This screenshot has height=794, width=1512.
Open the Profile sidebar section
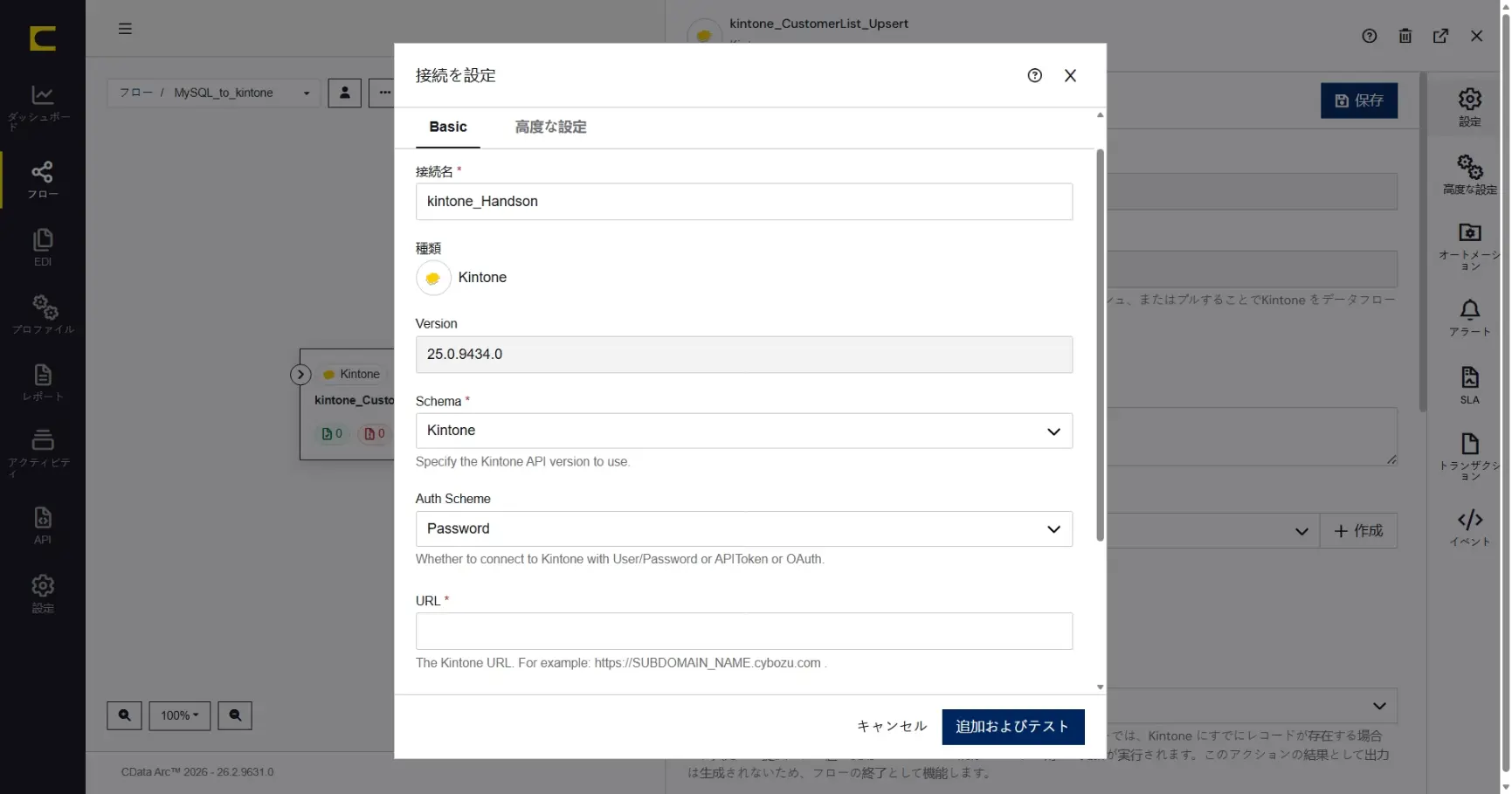coord(42,314)
